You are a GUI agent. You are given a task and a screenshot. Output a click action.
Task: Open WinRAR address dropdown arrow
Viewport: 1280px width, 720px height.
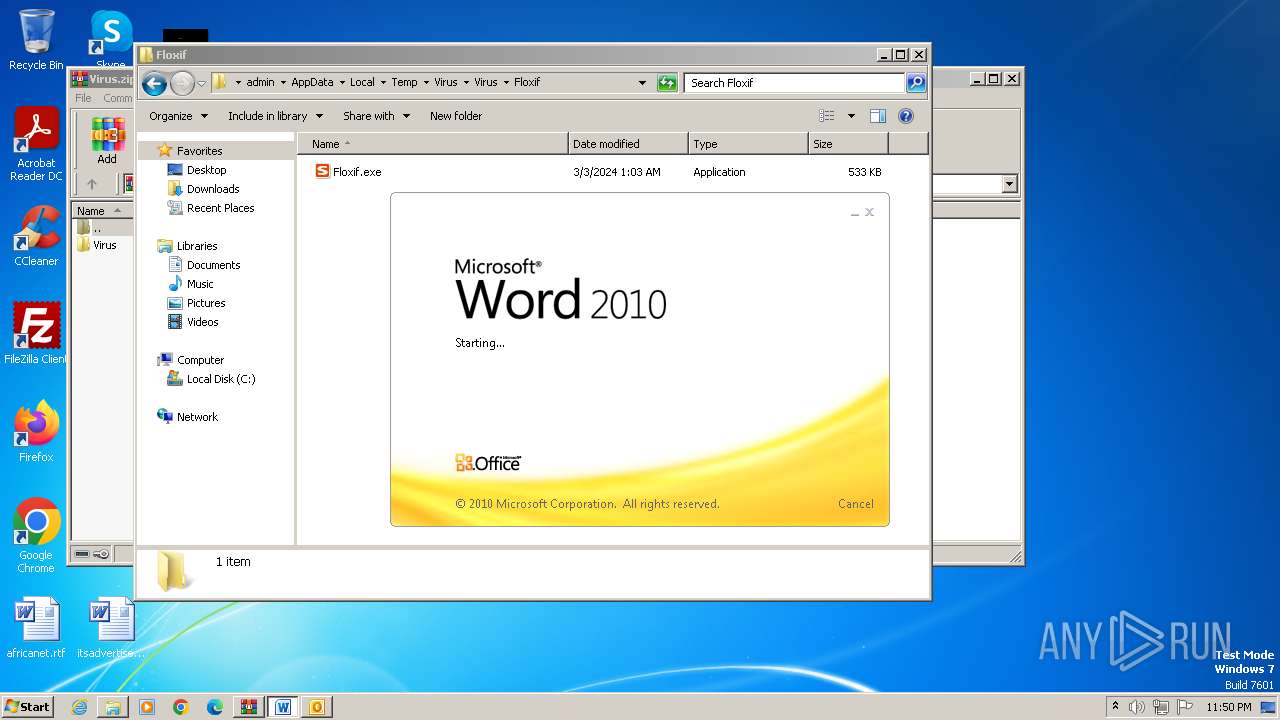(x=1009, y=184)
